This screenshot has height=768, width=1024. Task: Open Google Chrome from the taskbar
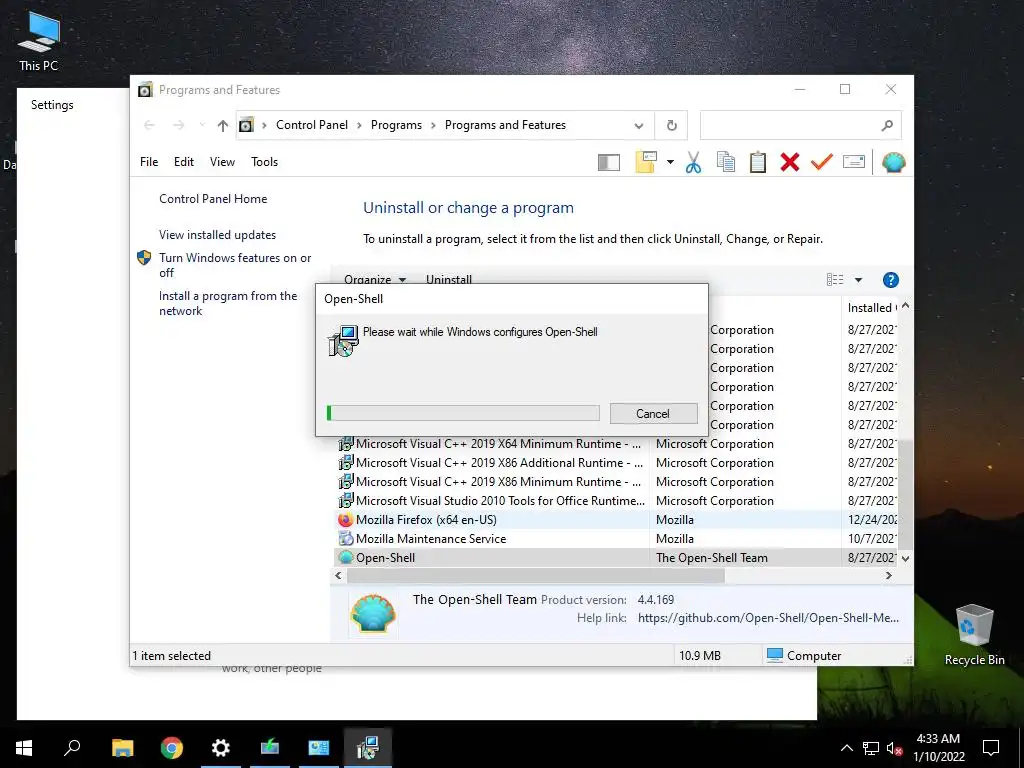[172, 748]
